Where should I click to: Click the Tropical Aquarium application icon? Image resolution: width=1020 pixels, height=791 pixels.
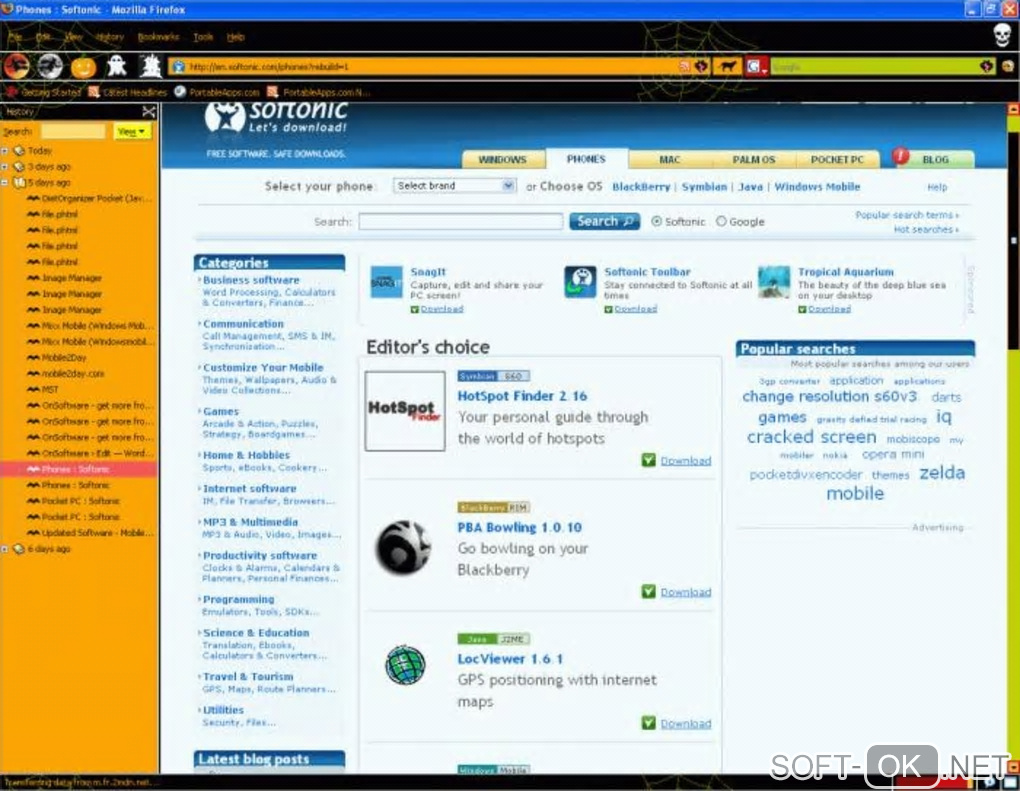click(774, 282)
